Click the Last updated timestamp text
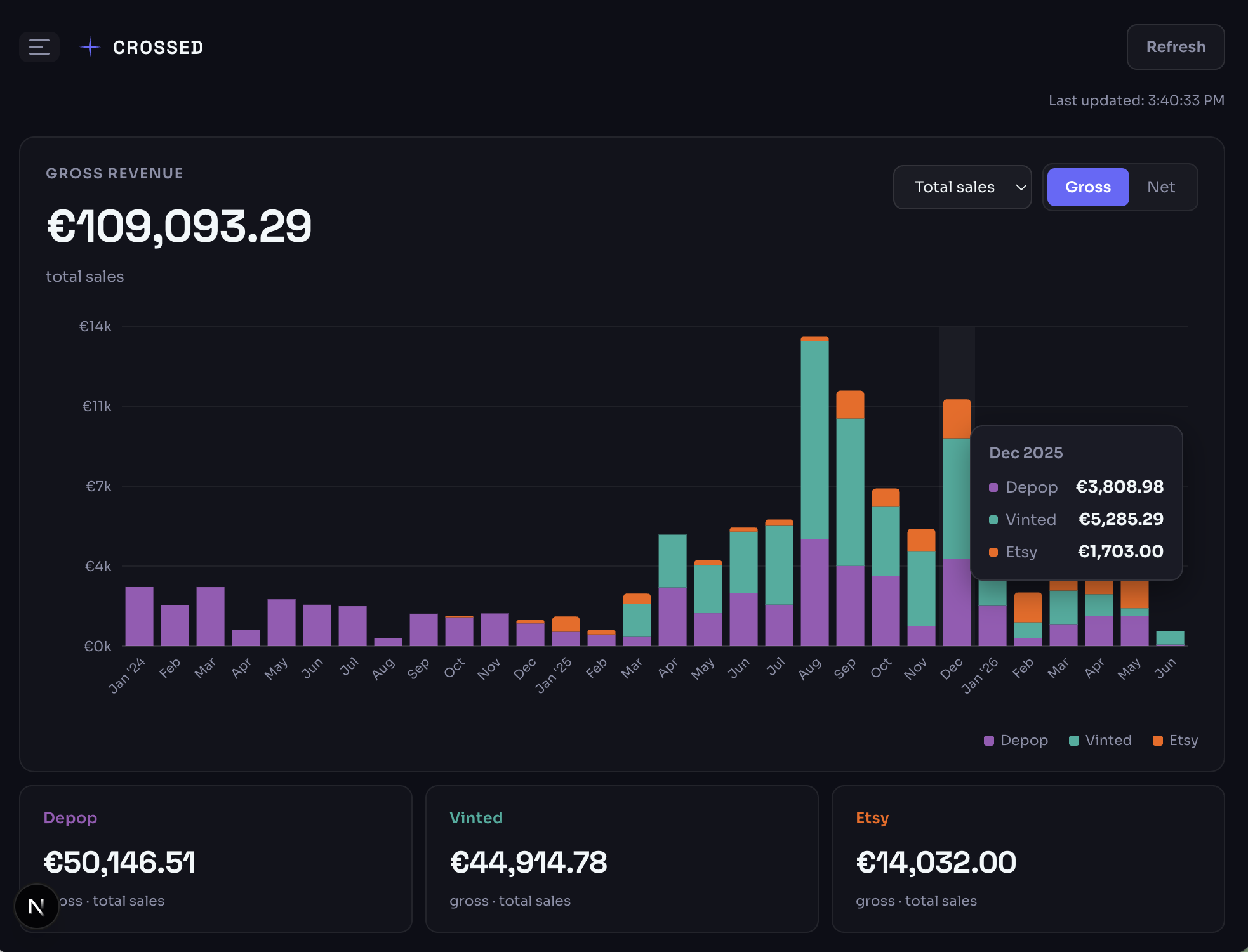Image resolution: width=1248 pixels, height=952 pixels. coord(1136,100)
